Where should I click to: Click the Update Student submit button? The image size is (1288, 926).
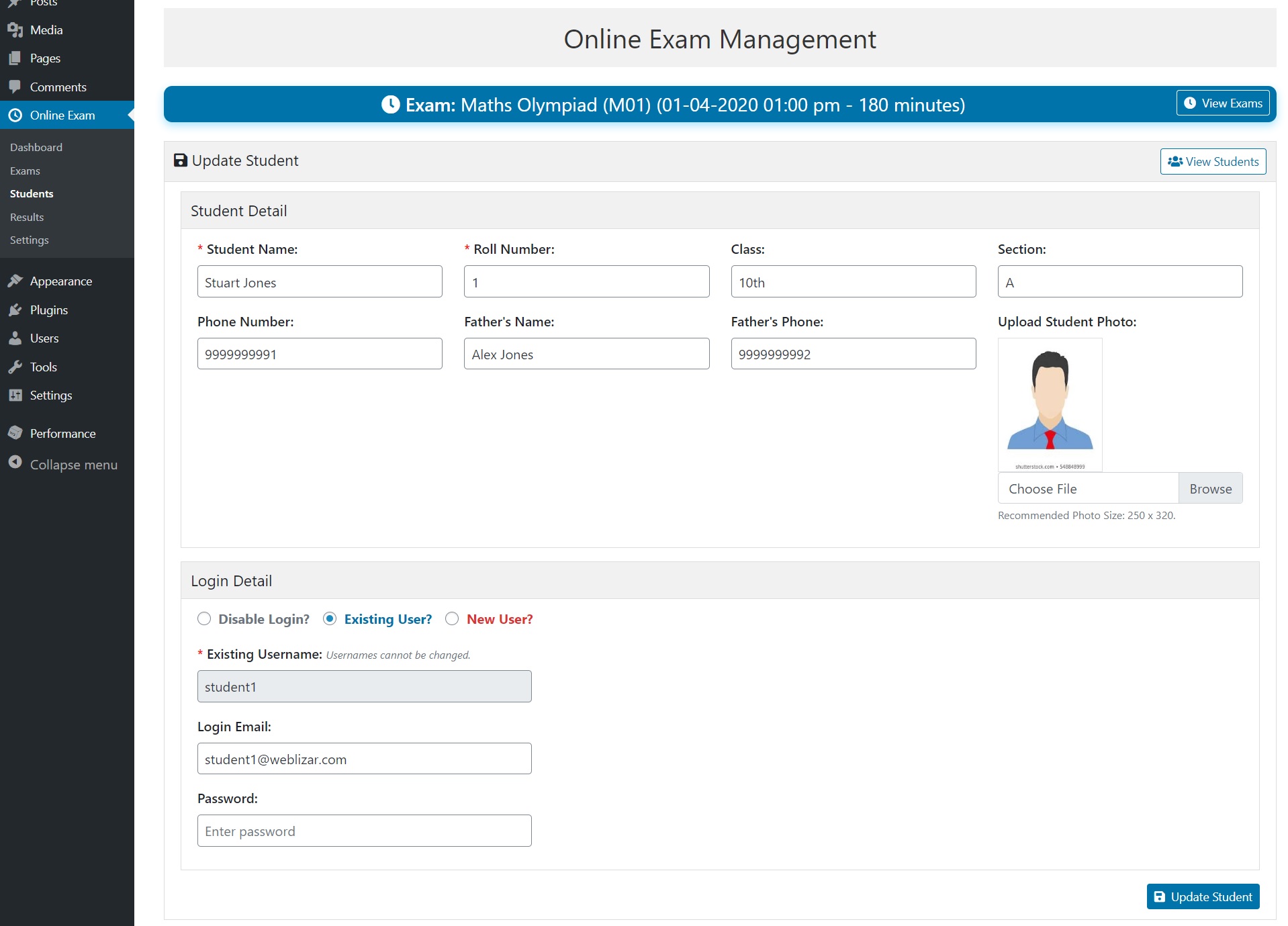coord(1203,897)
